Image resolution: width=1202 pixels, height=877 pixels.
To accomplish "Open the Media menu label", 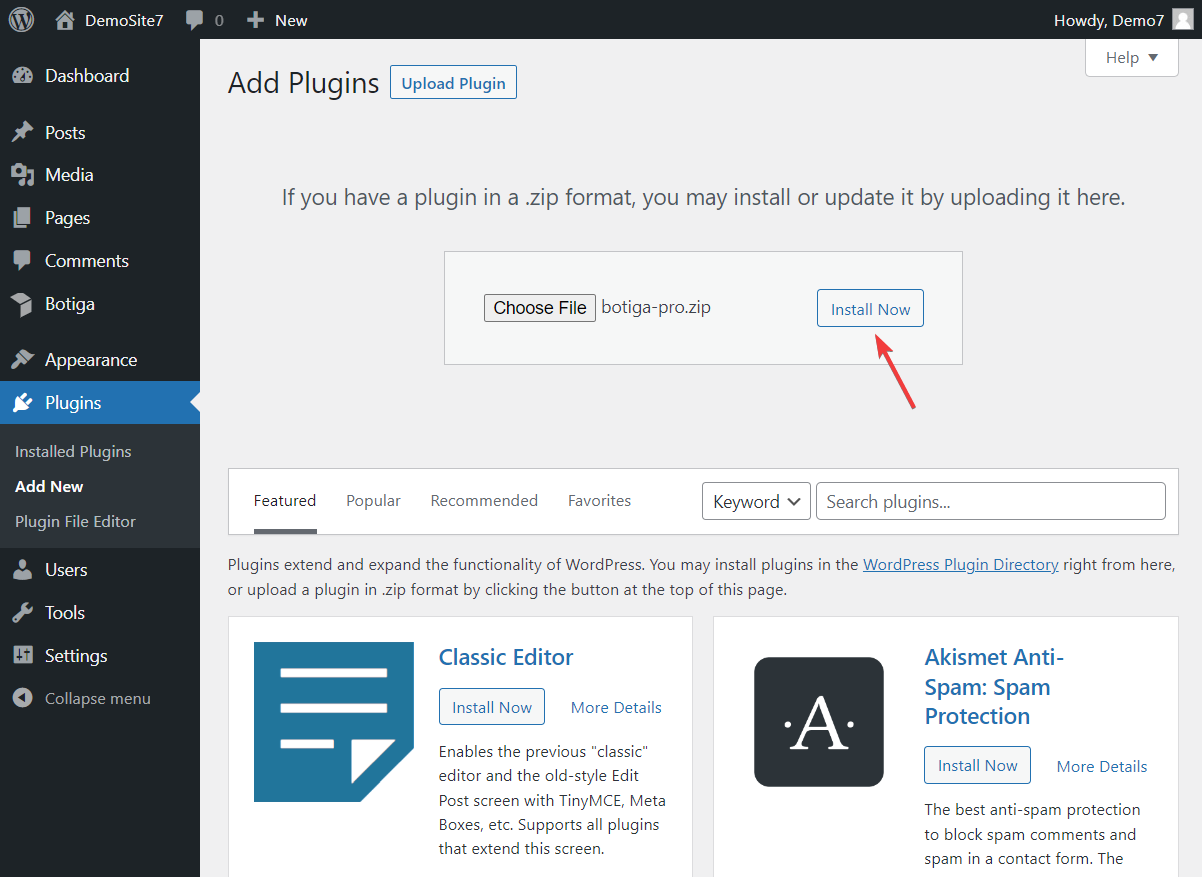I will 69,175.
